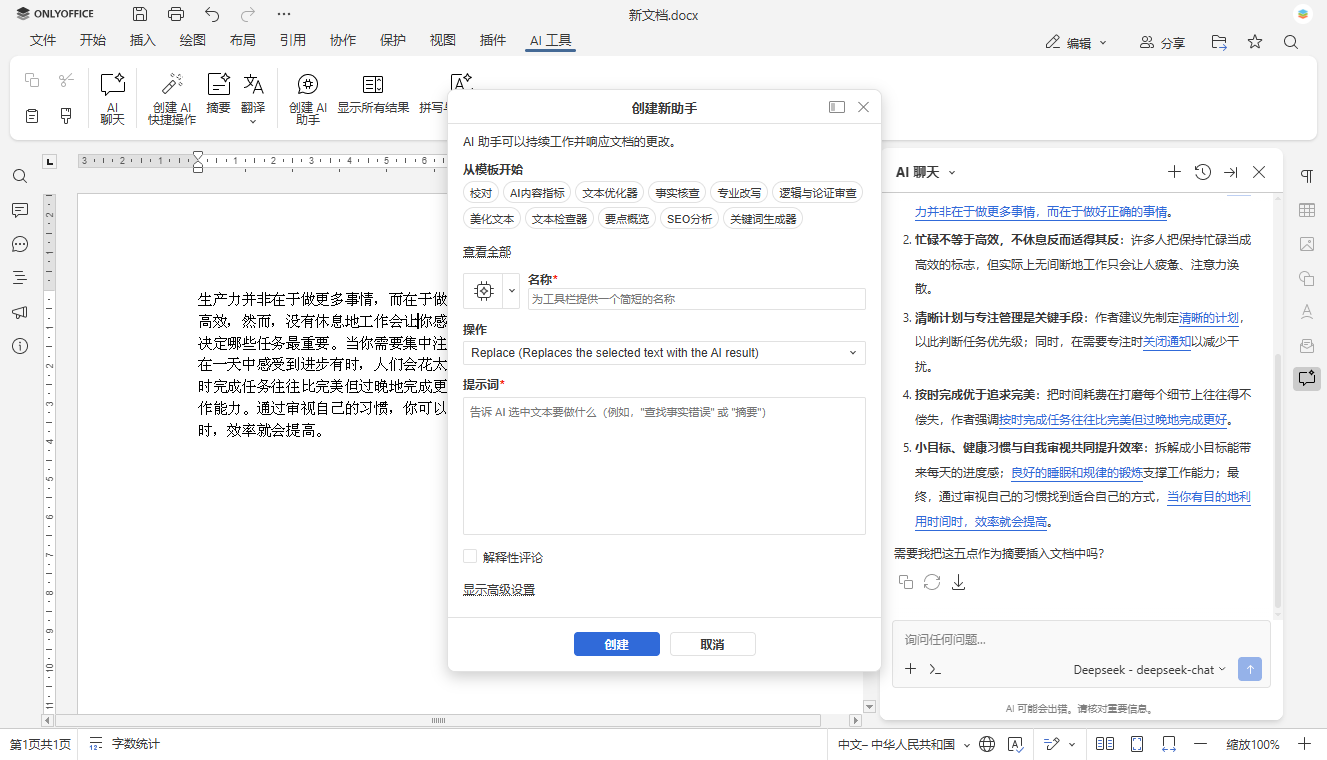Click 创建 AI 快捷操作 wand icon
Viewport: 1327px width, 760px height.
pyautogui.click(x=172, y=84)
